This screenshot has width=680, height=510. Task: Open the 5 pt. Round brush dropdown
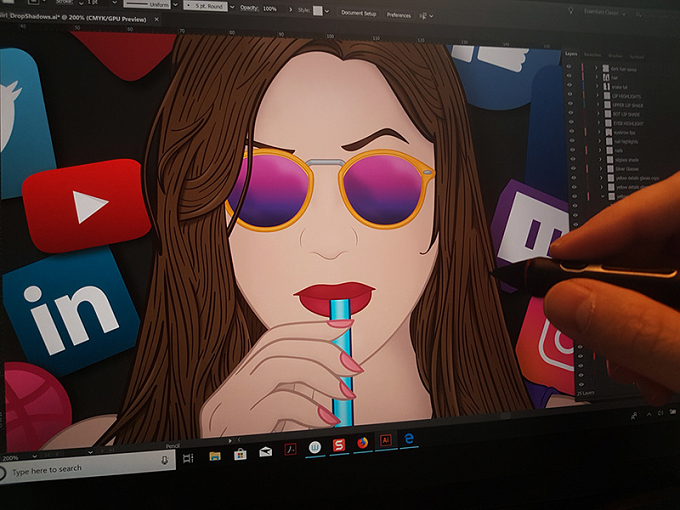pyautogui.click(x=232, y=7)
